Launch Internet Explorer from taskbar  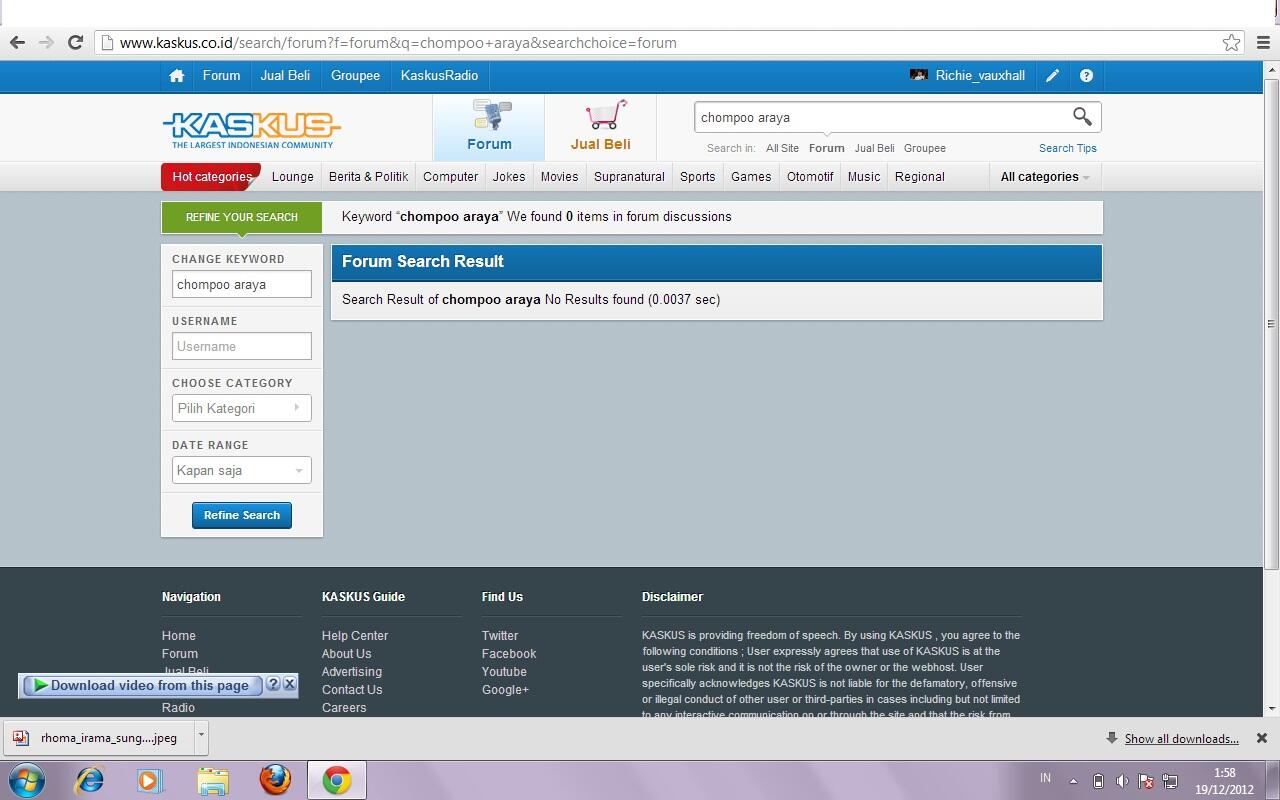click(x=90, y=780)
